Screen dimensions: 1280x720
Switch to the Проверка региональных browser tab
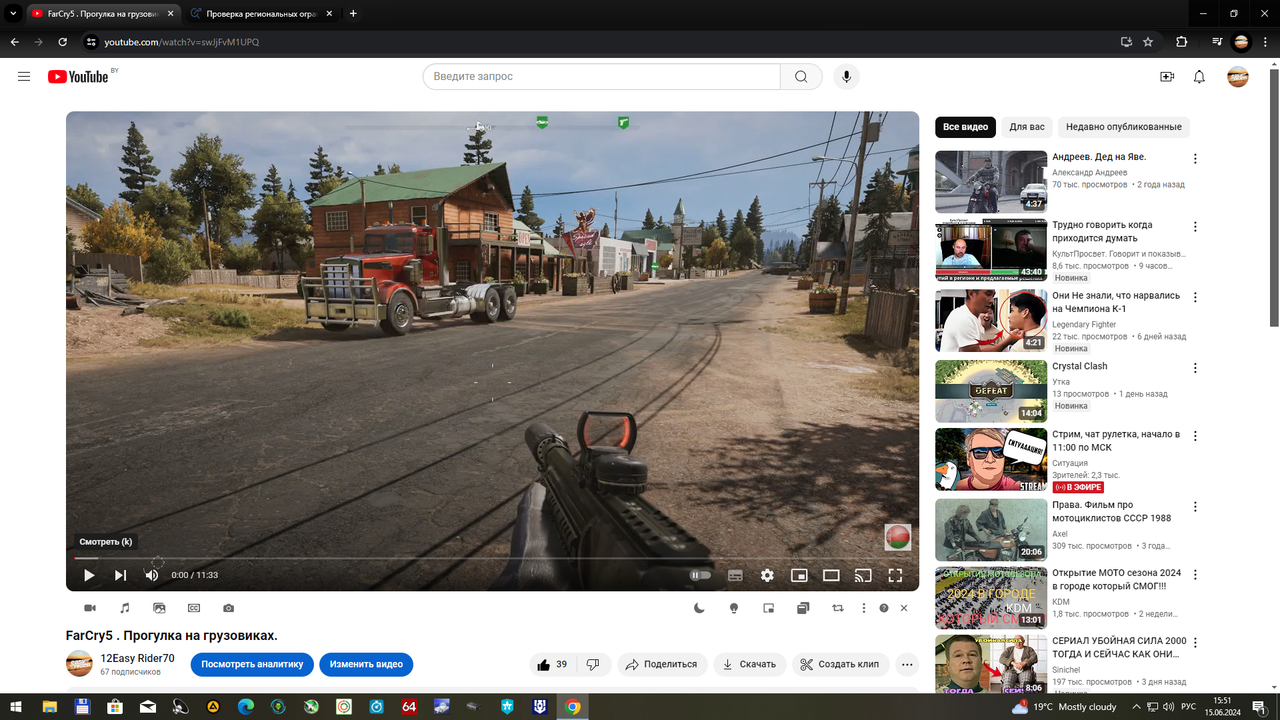(x=260, y=14)
